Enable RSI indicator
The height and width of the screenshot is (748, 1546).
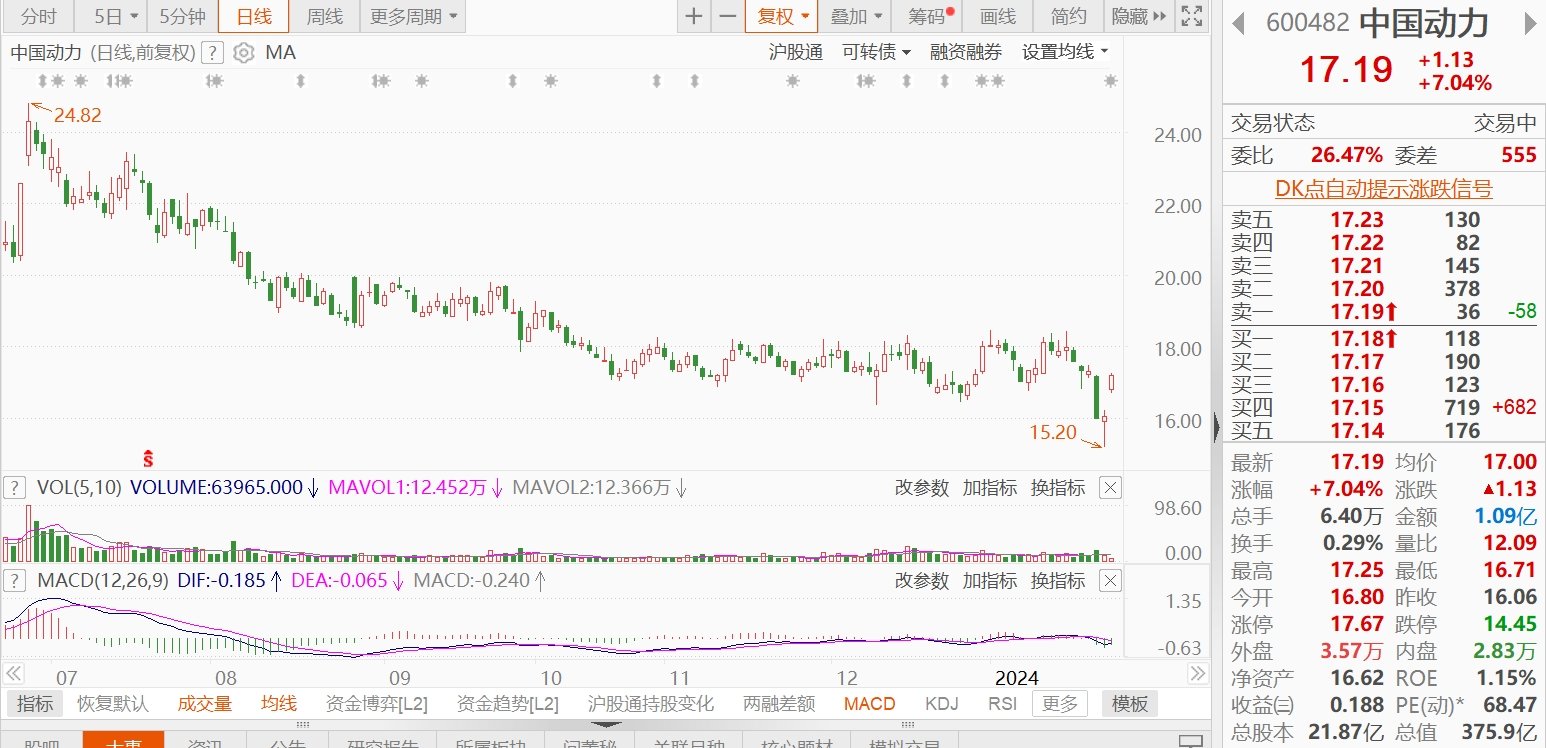coord(1002,704)
